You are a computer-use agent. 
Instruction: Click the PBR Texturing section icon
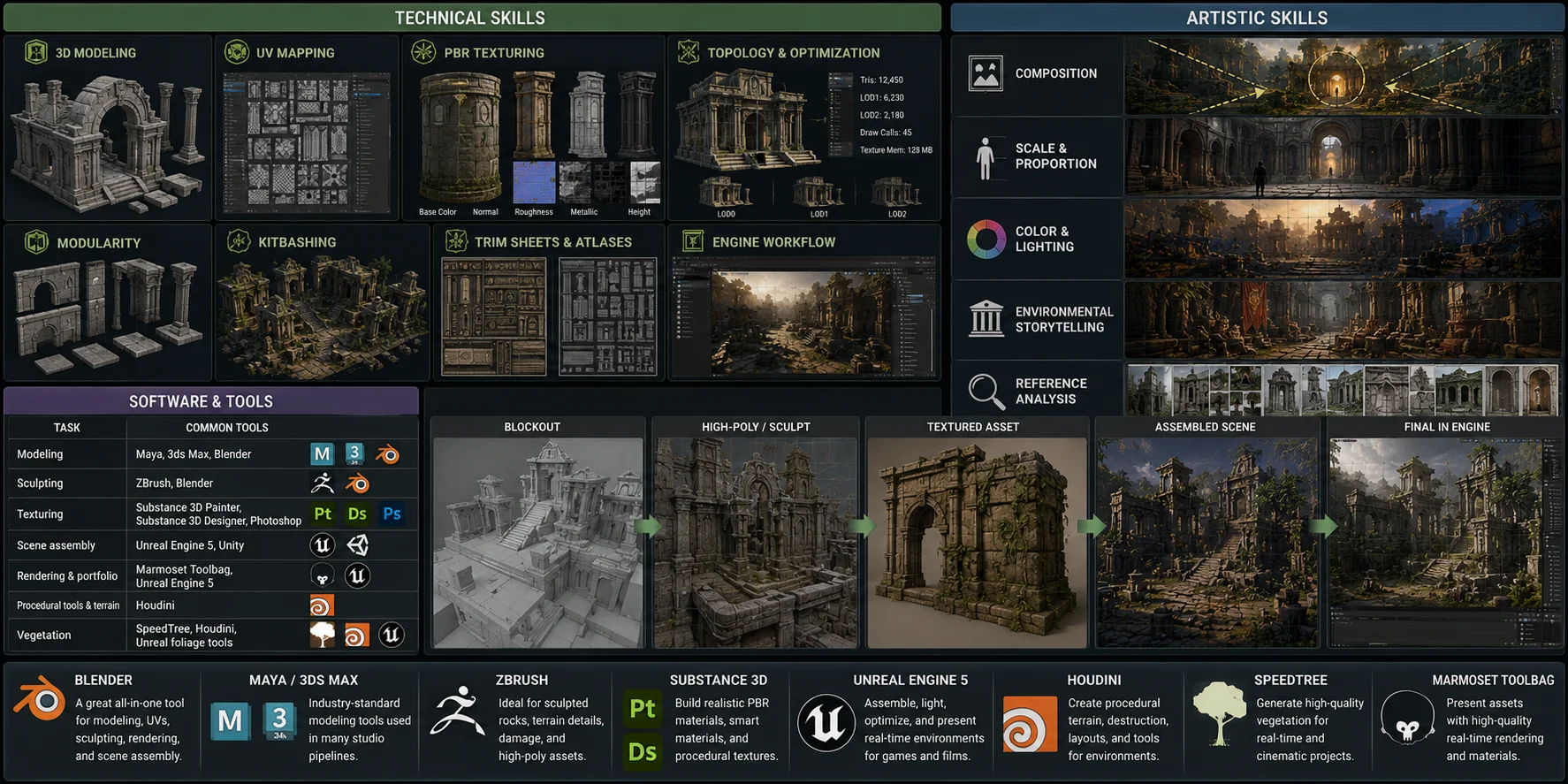(x=423, y=52)
